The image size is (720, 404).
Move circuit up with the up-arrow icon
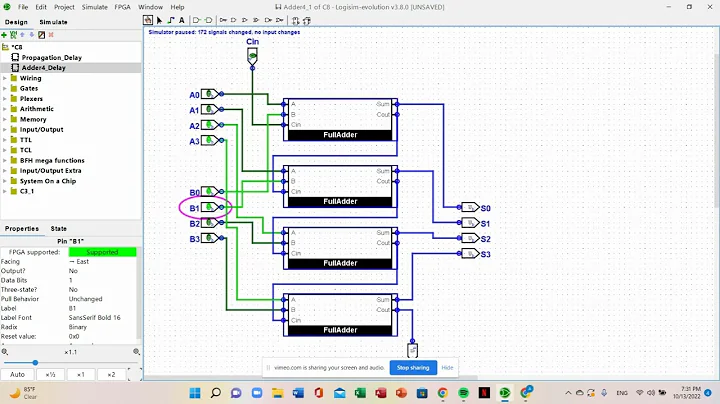point(22,35)
